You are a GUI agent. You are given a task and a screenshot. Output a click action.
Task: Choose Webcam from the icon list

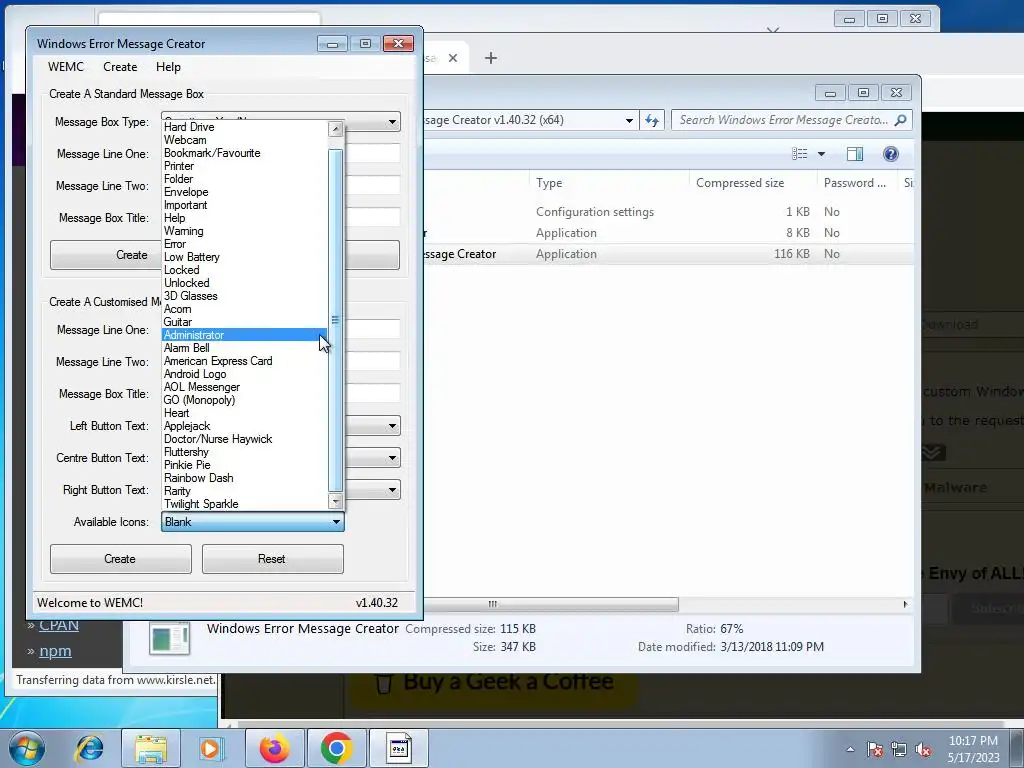(244, 140)
